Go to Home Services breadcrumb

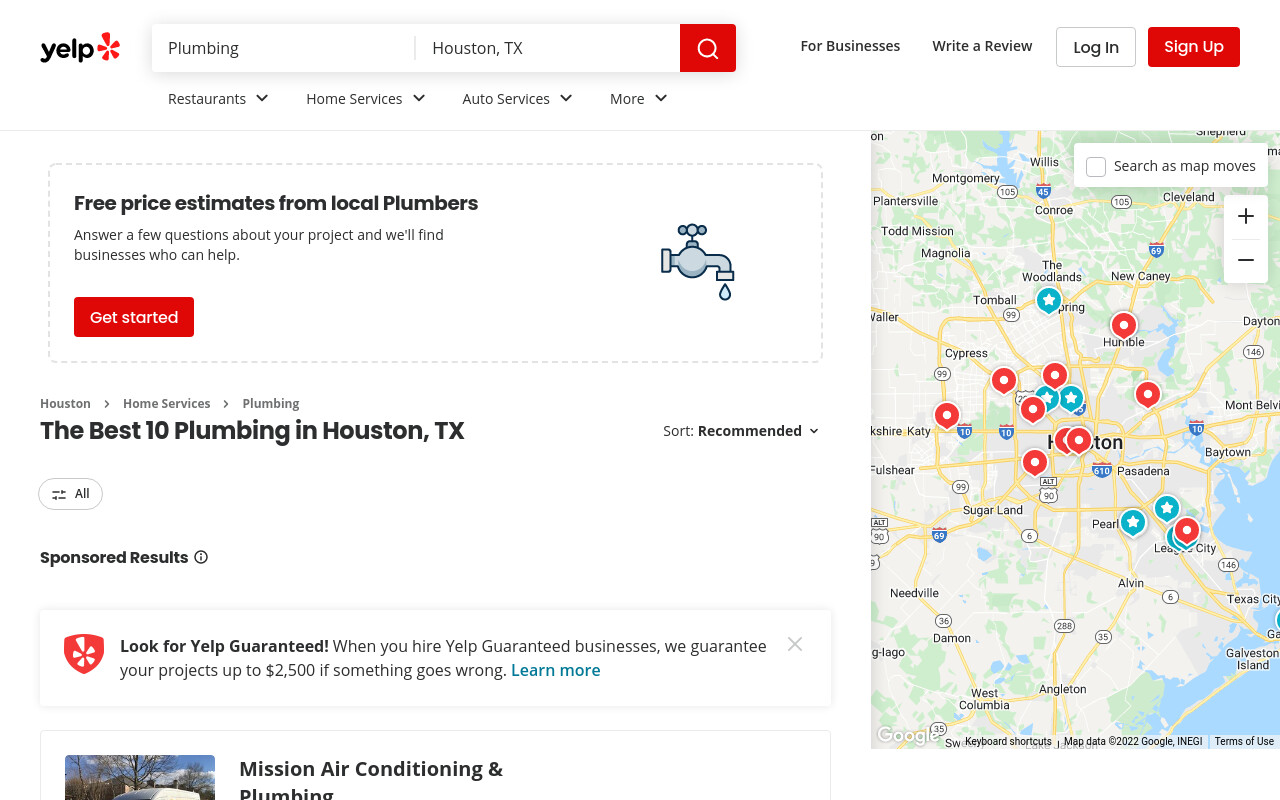(x=166, y=403)
